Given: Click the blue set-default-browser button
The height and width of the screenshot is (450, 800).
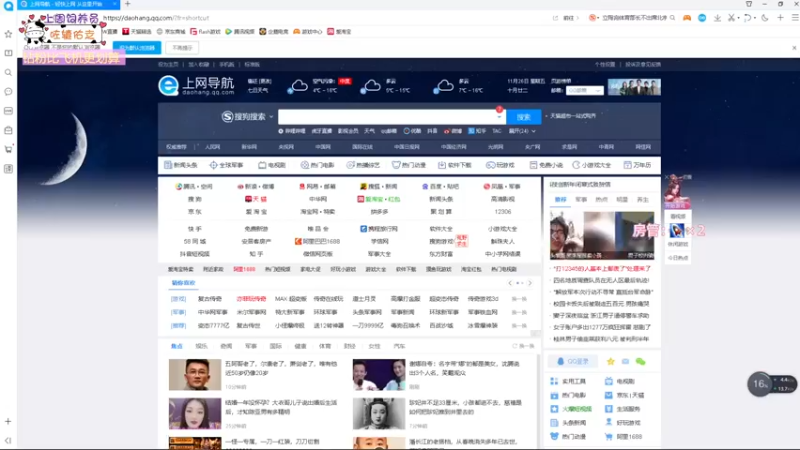Looking at the screenshot, I should pyautogui.click(x=137, y=48).
